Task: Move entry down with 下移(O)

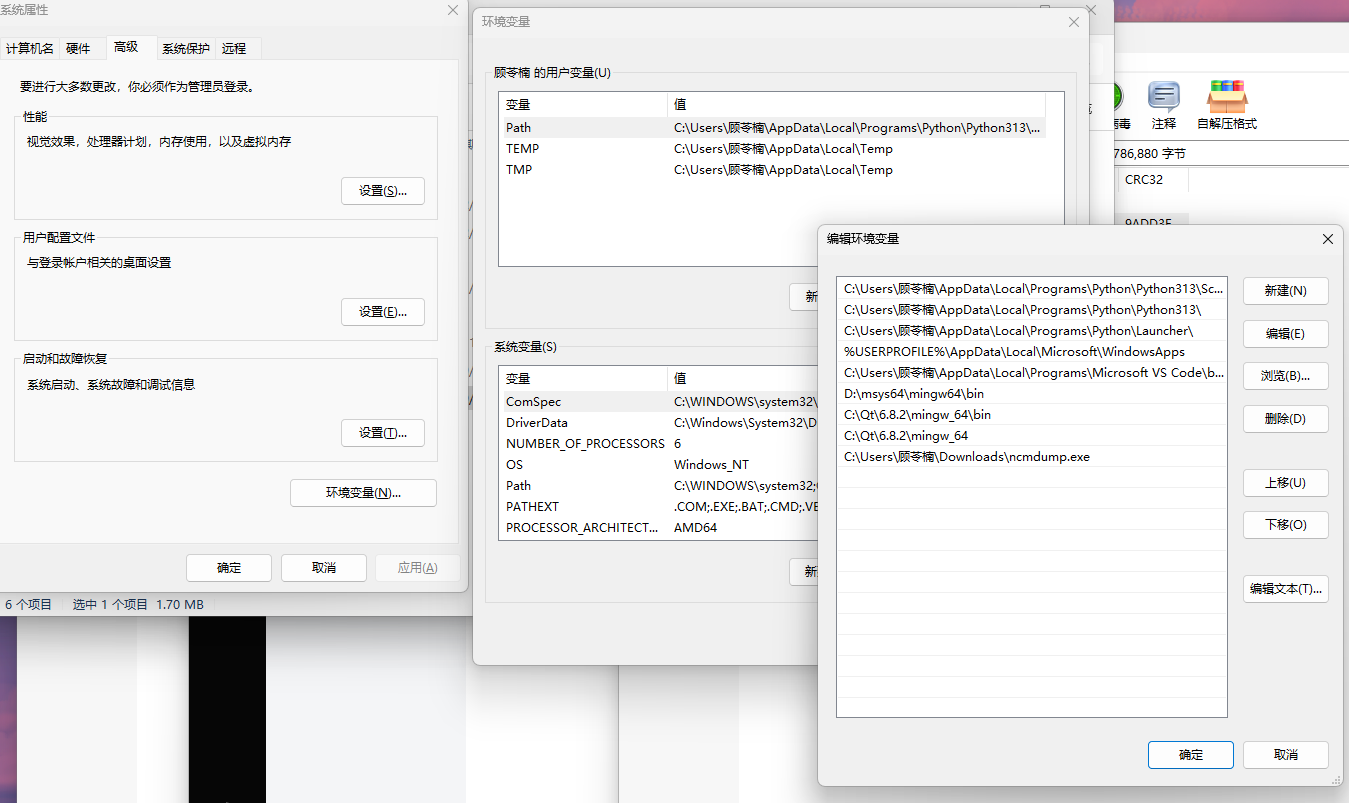Action: (x=1285, y=525)
